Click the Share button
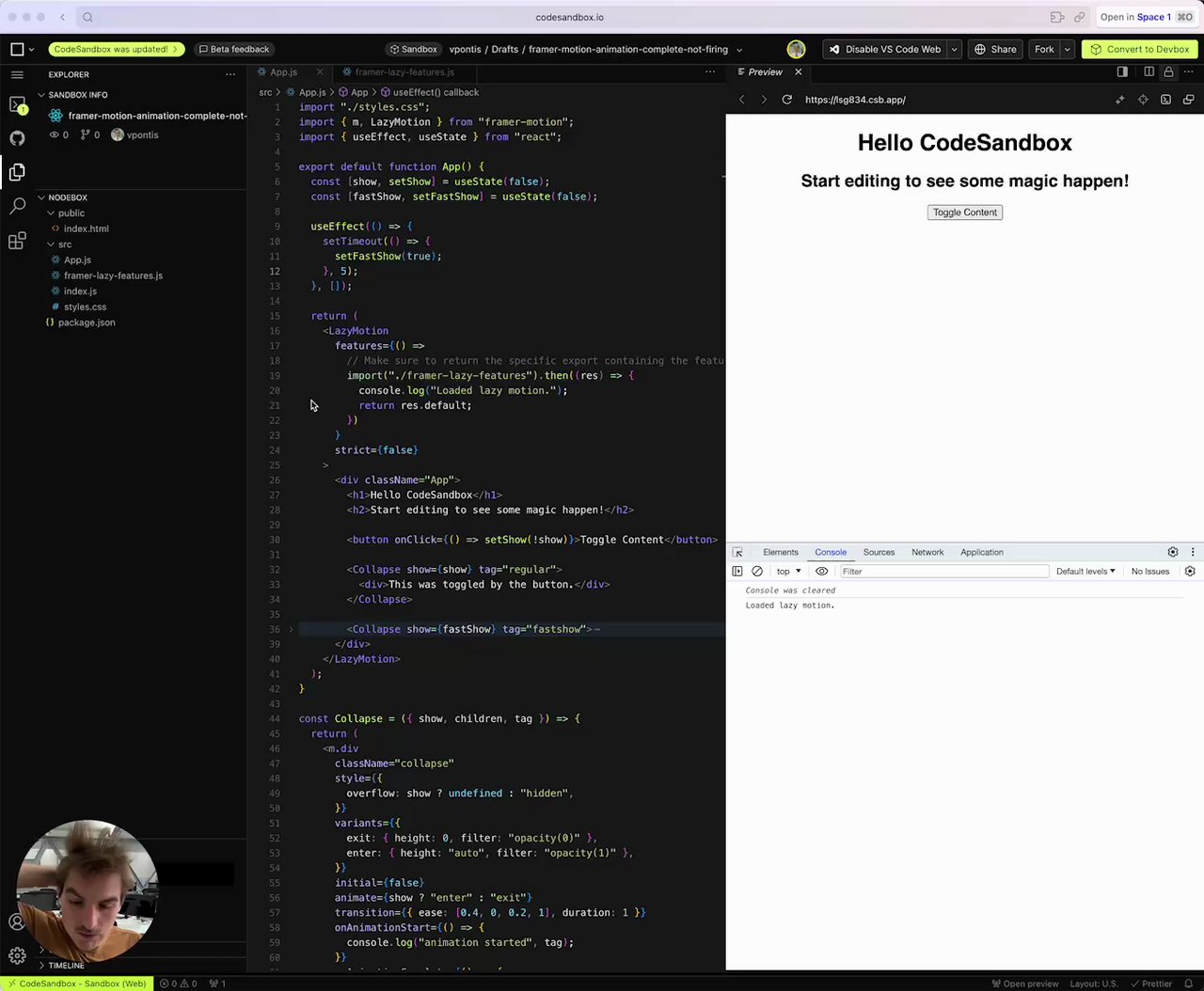Screen dimensions: 1204x991 (x=995, y=49)
